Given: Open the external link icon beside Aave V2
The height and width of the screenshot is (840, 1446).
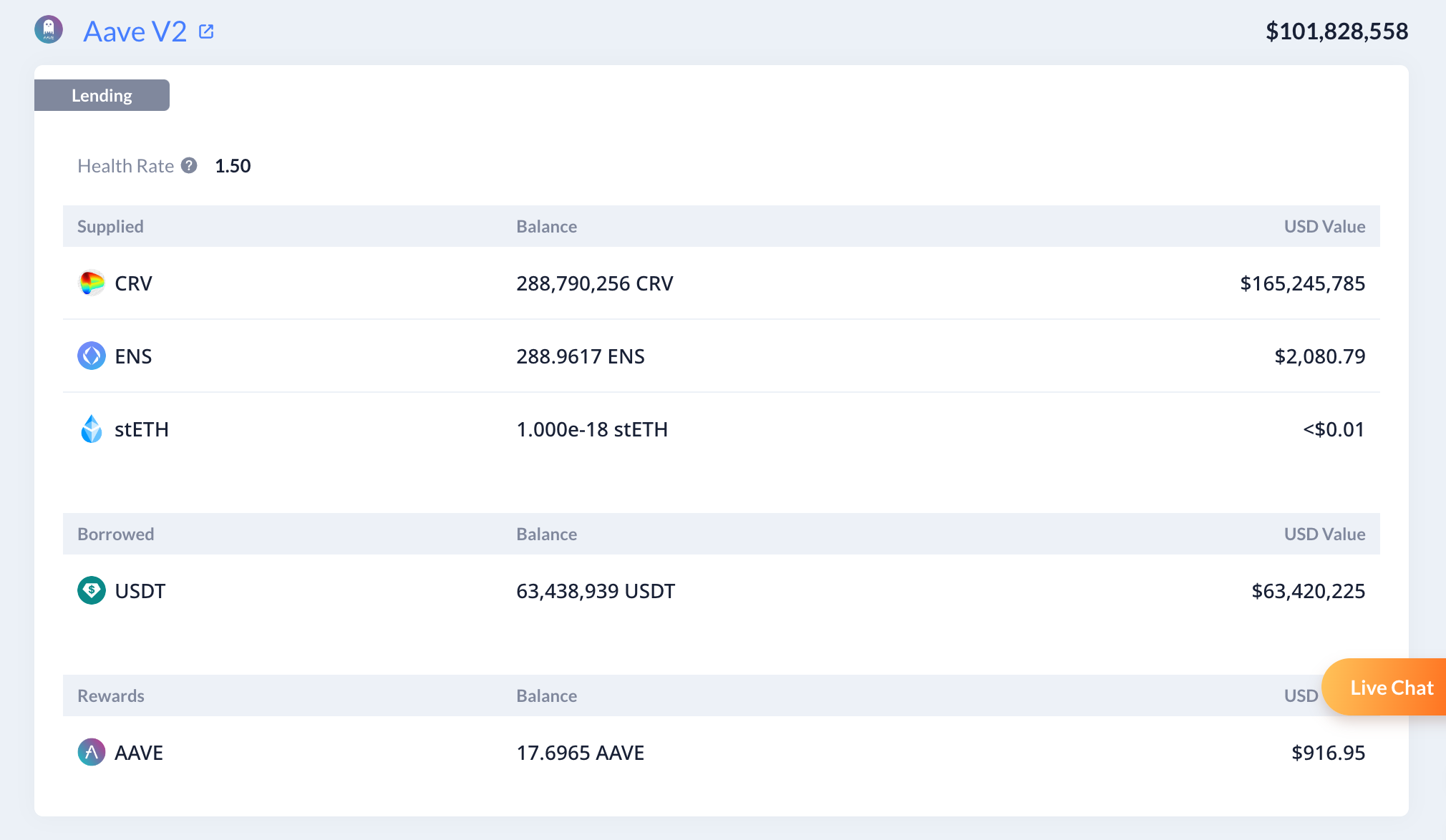Looking at the screenshot, I should pos(206,31).
